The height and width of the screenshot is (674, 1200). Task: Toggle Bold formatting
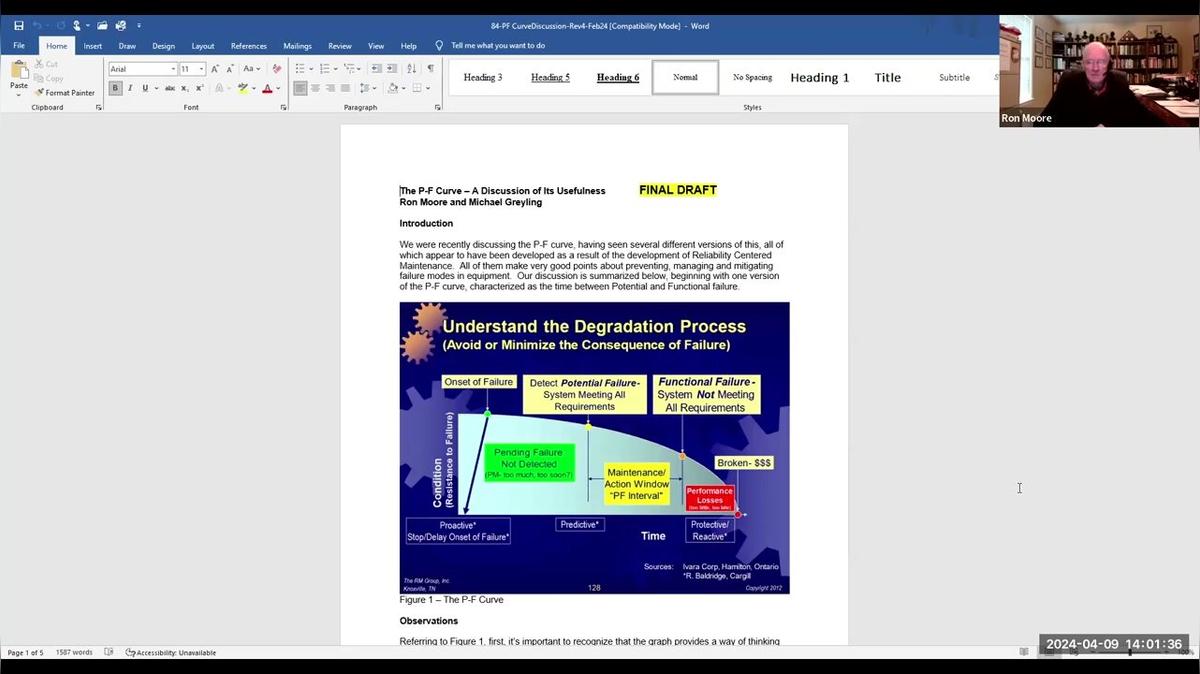click(x=115, y=88)
